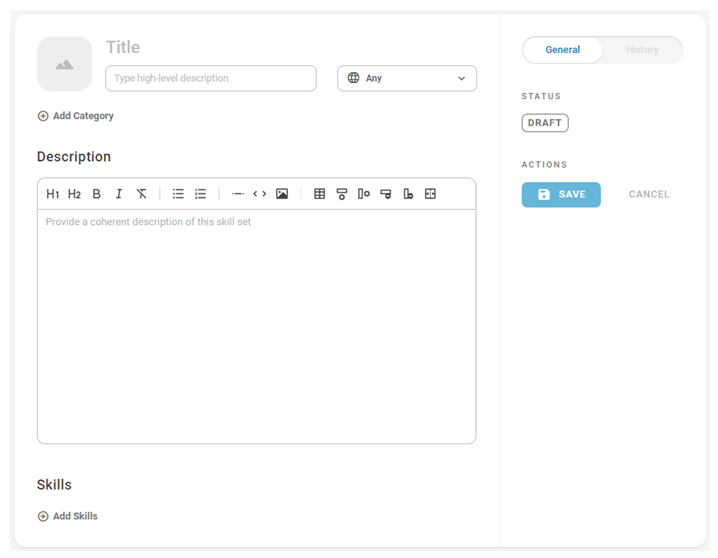Click the DRAFT status badge
The image size is (718, 558).
tap(545, 123)
